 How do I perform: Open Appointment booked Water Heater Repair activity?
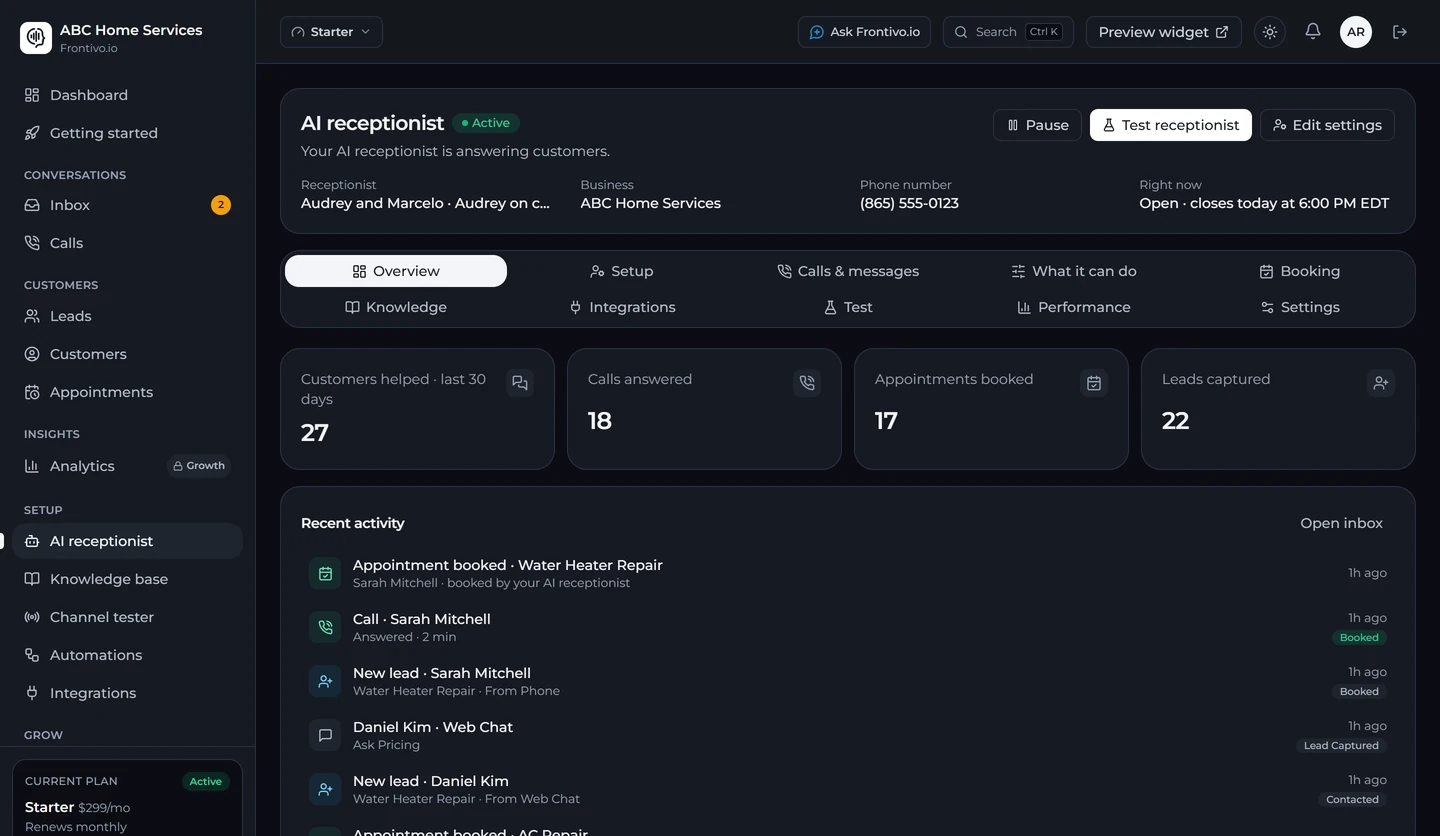(x=848, y=573)
